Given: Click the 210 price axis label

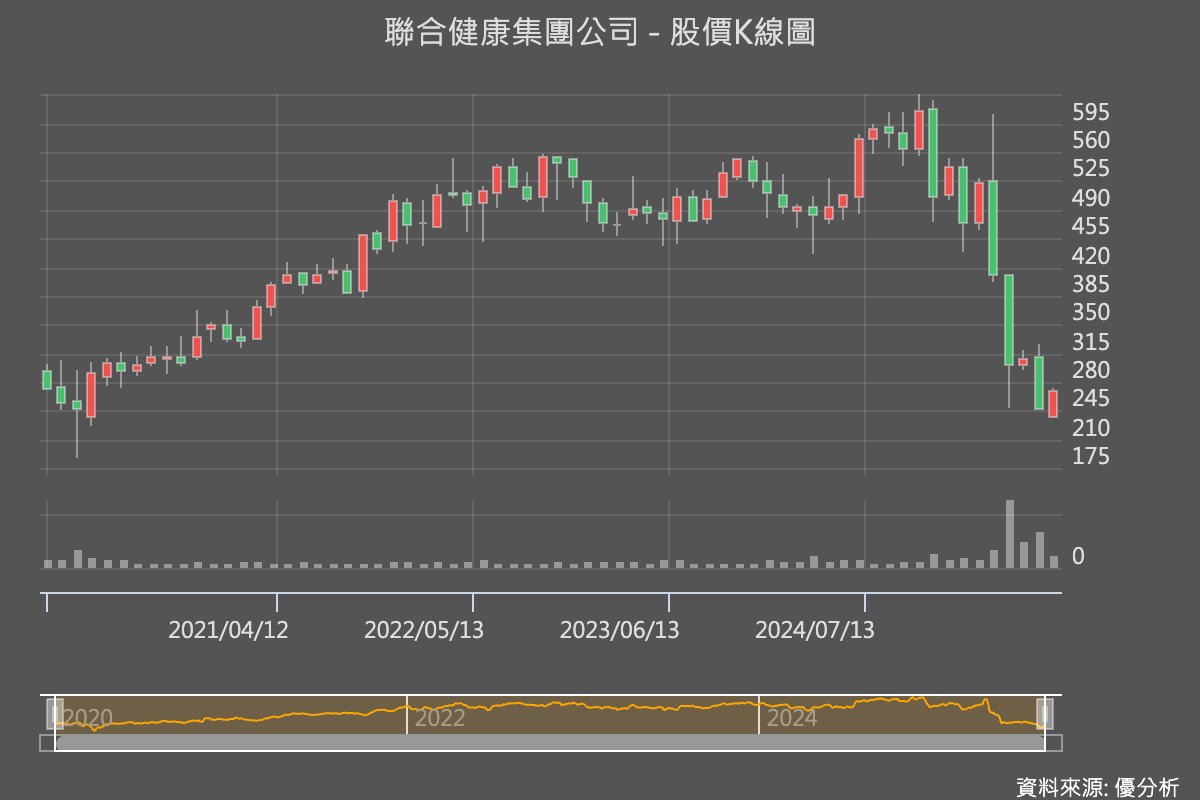Looking at the screenshot, I should (x=1091, y=428).
